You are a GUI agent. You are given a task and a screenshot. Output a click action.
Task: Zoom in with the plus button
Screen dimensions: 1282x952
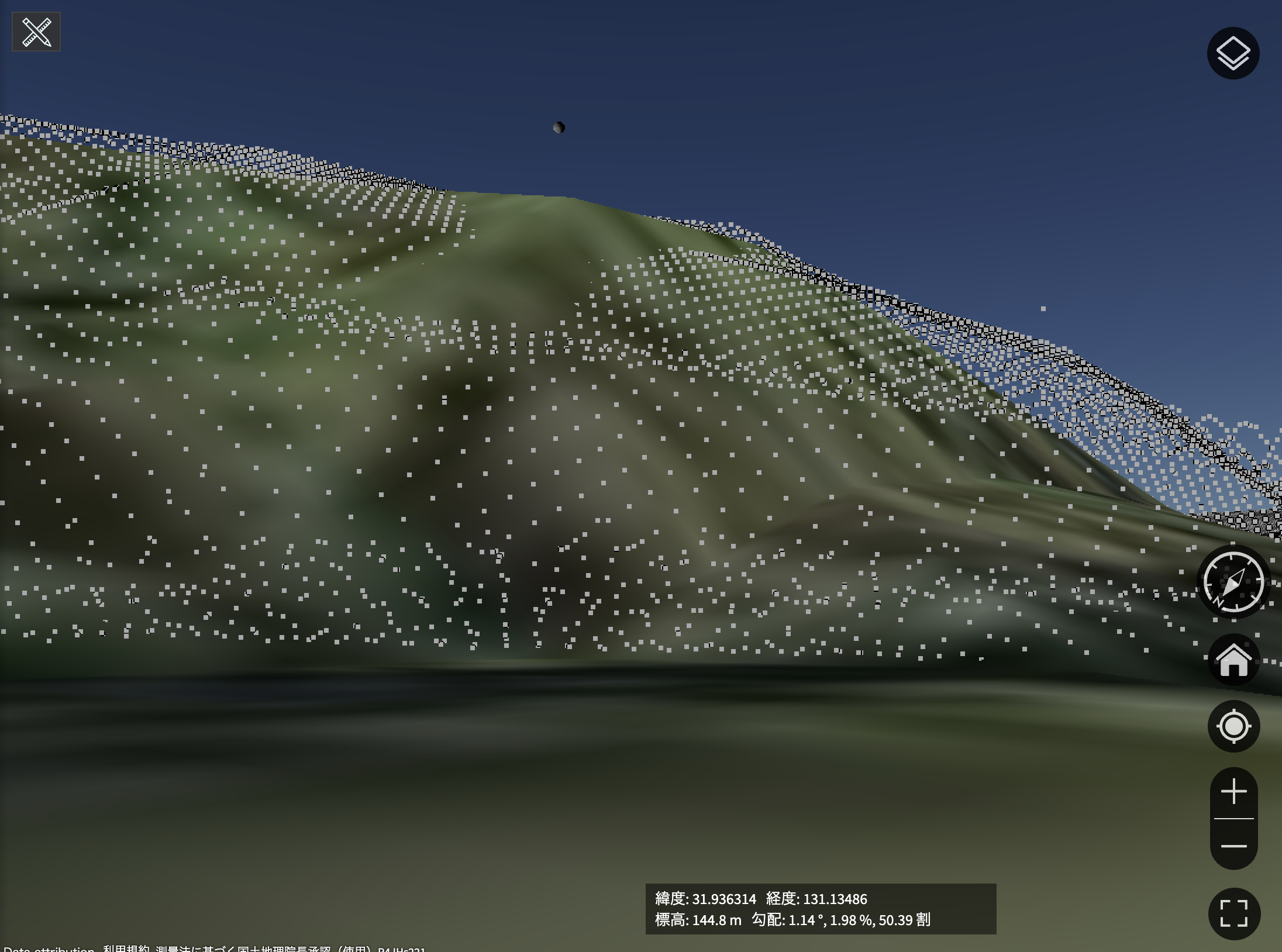[x=1233, y=792]
